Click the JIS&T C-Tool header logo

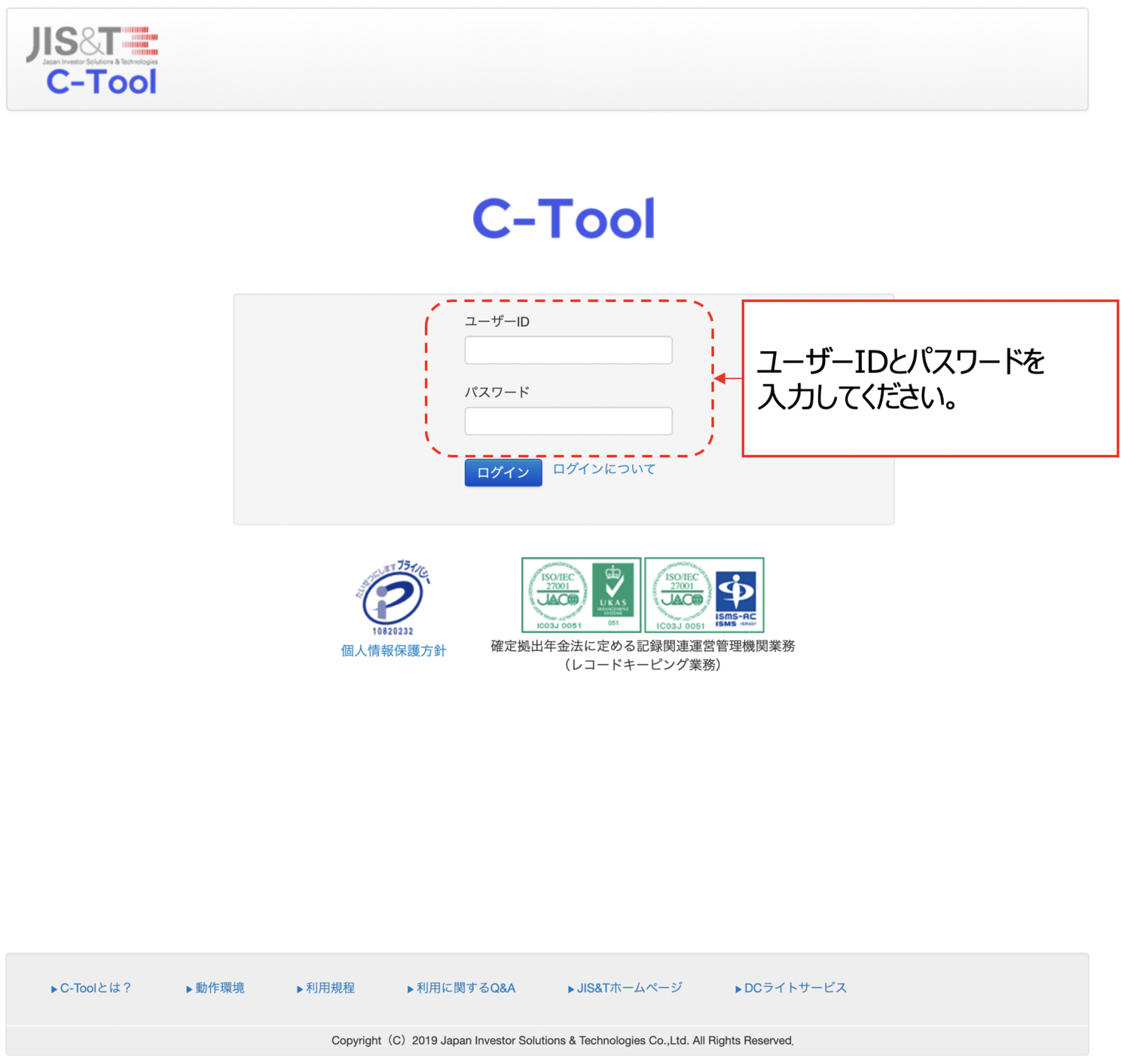pos(92,60)
